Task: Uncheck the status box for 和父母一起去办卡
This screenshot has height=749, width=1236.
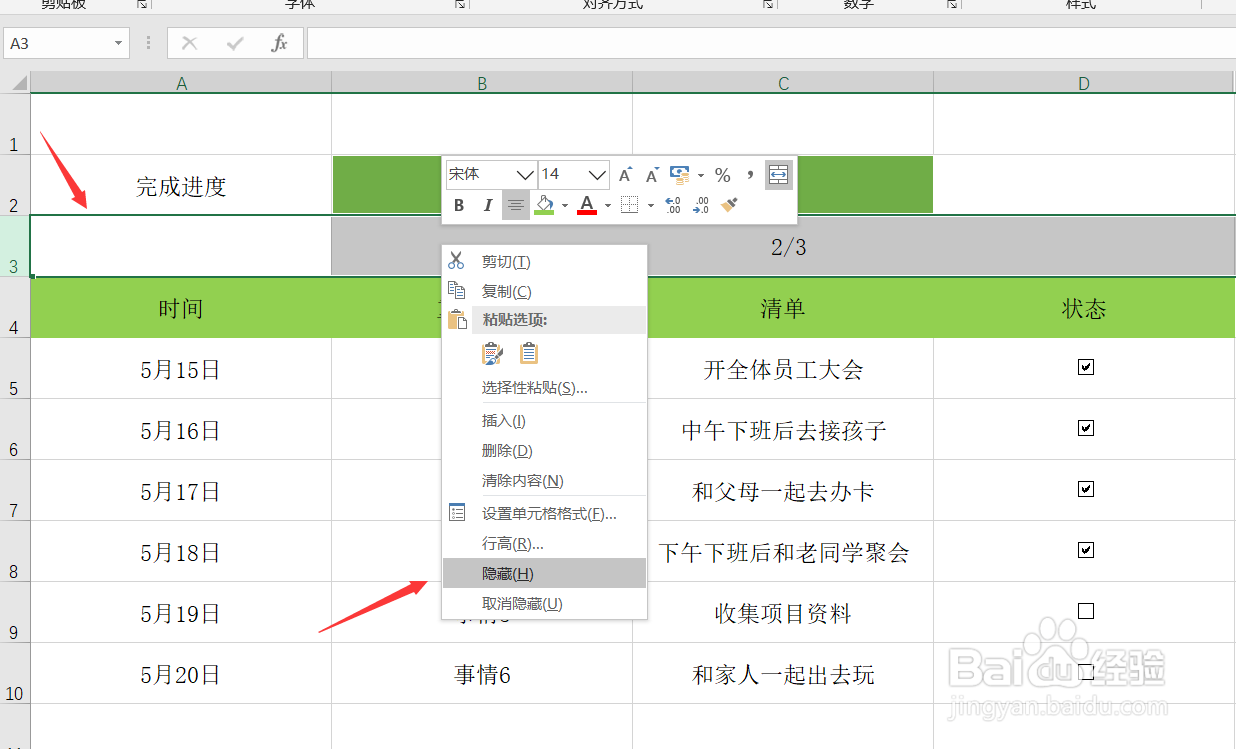Action: click(1085, 490)
